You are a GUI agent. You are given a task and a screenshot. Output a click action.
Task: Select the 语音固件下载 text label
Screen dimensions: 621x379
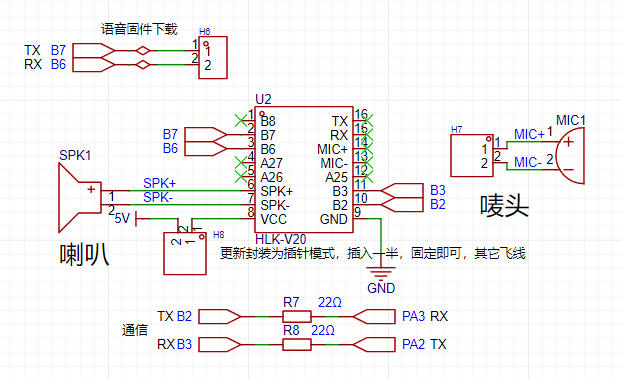[139, 29]
